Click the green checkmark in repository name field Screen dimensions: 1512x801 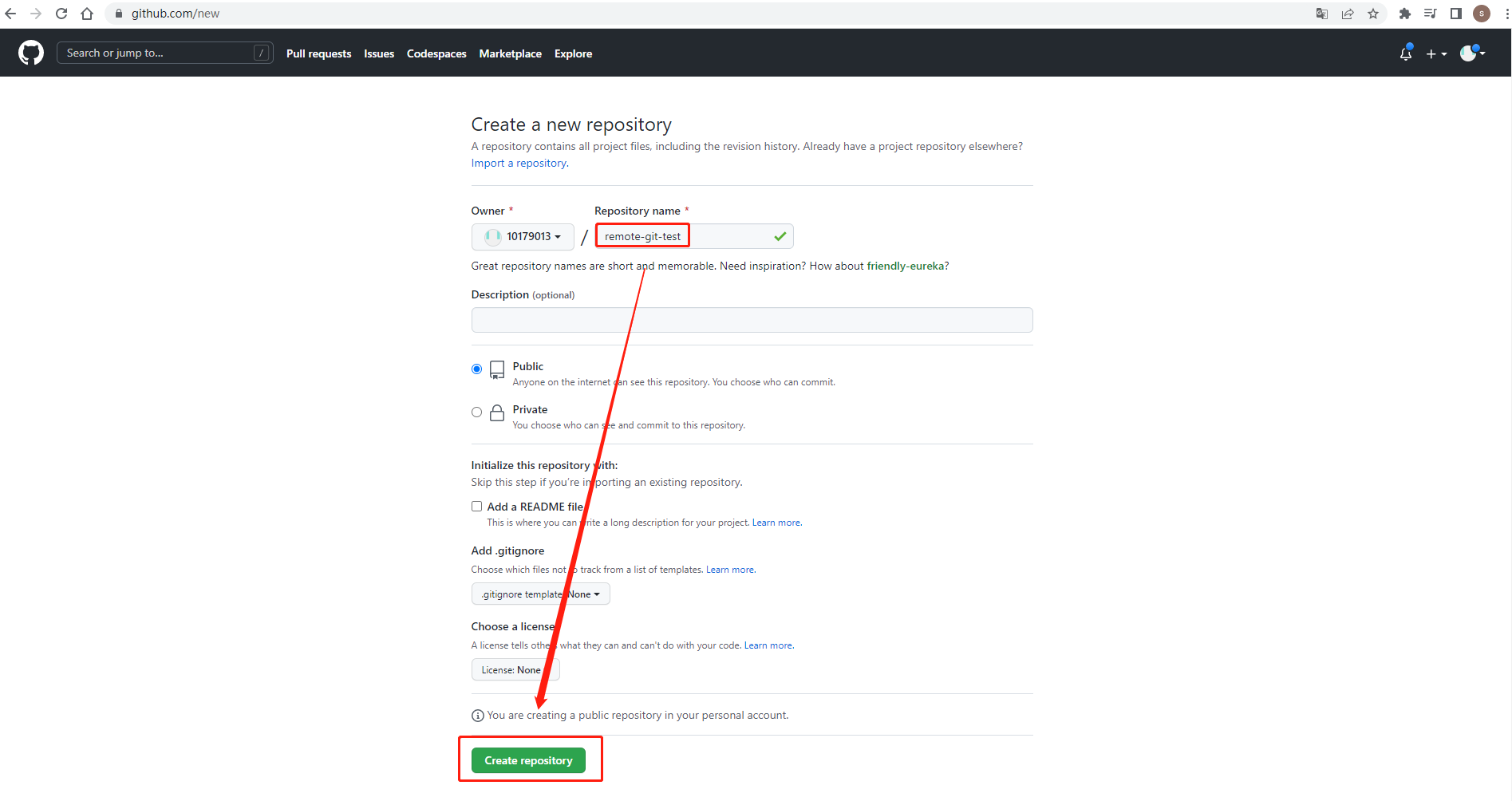tap(780, 236)
